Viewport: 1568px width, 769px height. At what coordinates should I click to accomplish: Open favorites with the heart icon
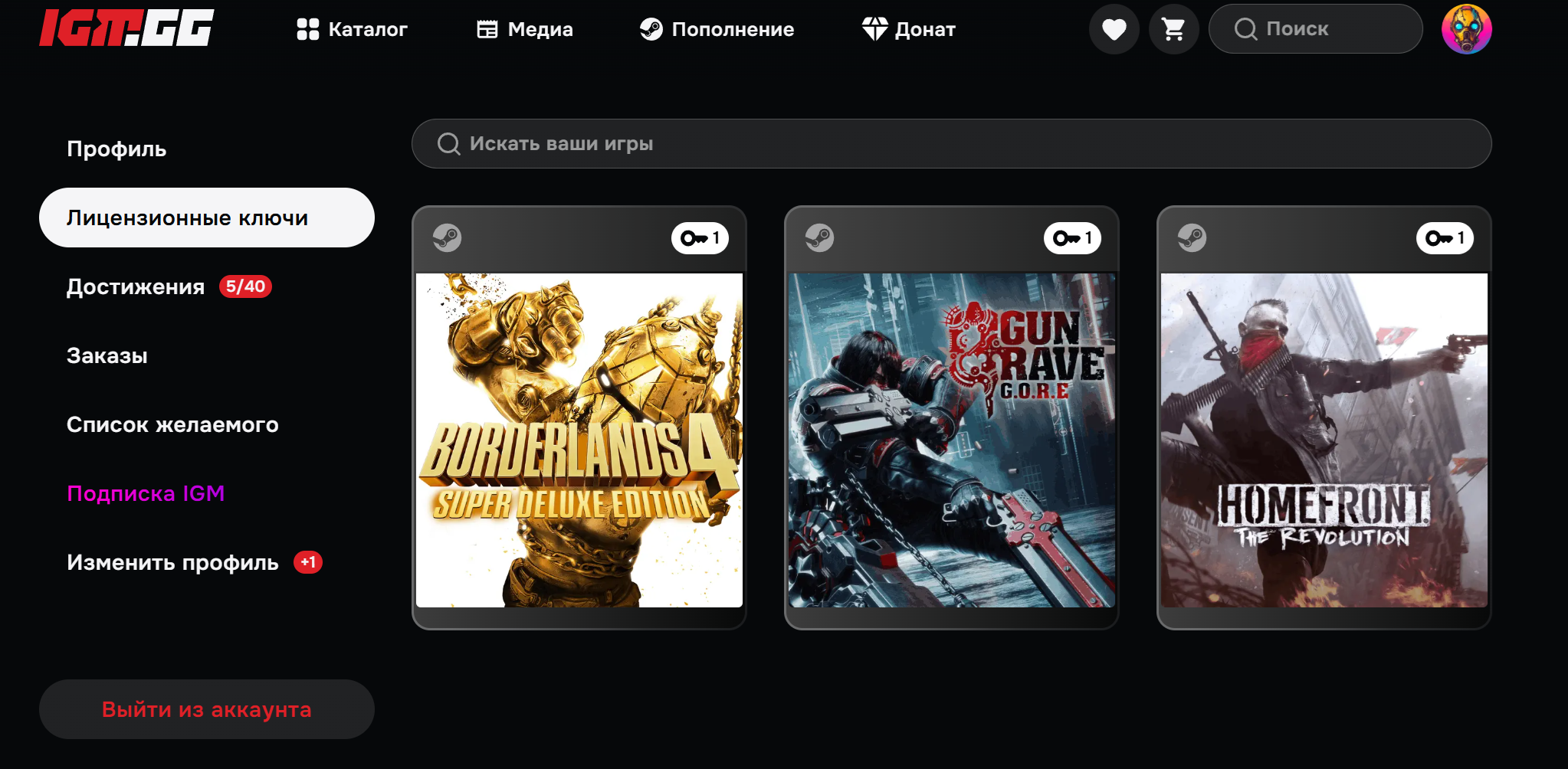(1114, 29)
